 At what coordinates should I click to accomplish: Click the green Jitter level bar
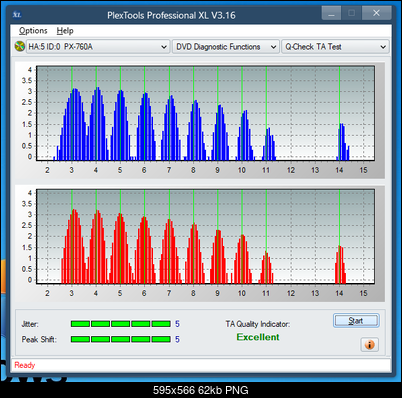point(121,324)
